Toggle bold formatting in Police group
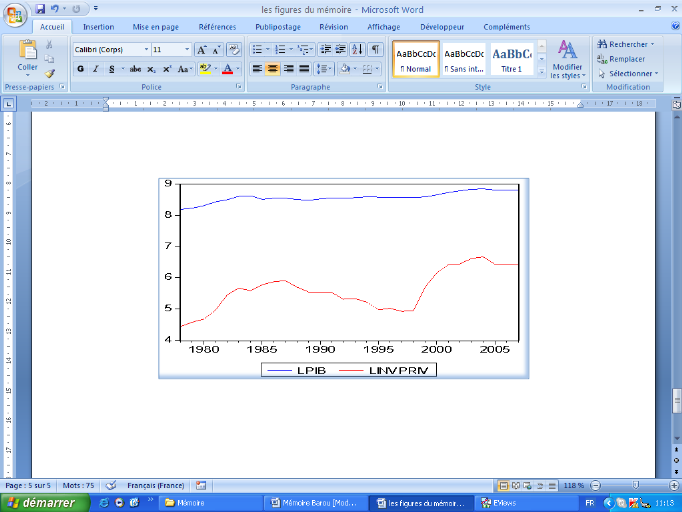This screenshot has width=682, height=512. (x=80, y=69)
